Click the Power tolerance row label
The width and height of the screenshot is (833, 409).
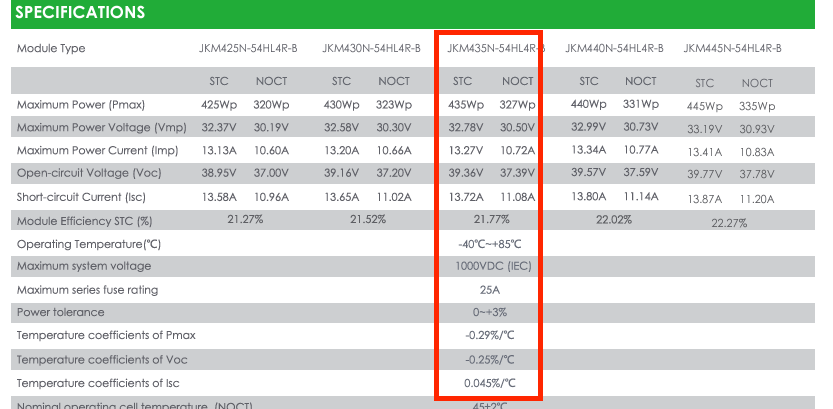(x=61, y=312)
